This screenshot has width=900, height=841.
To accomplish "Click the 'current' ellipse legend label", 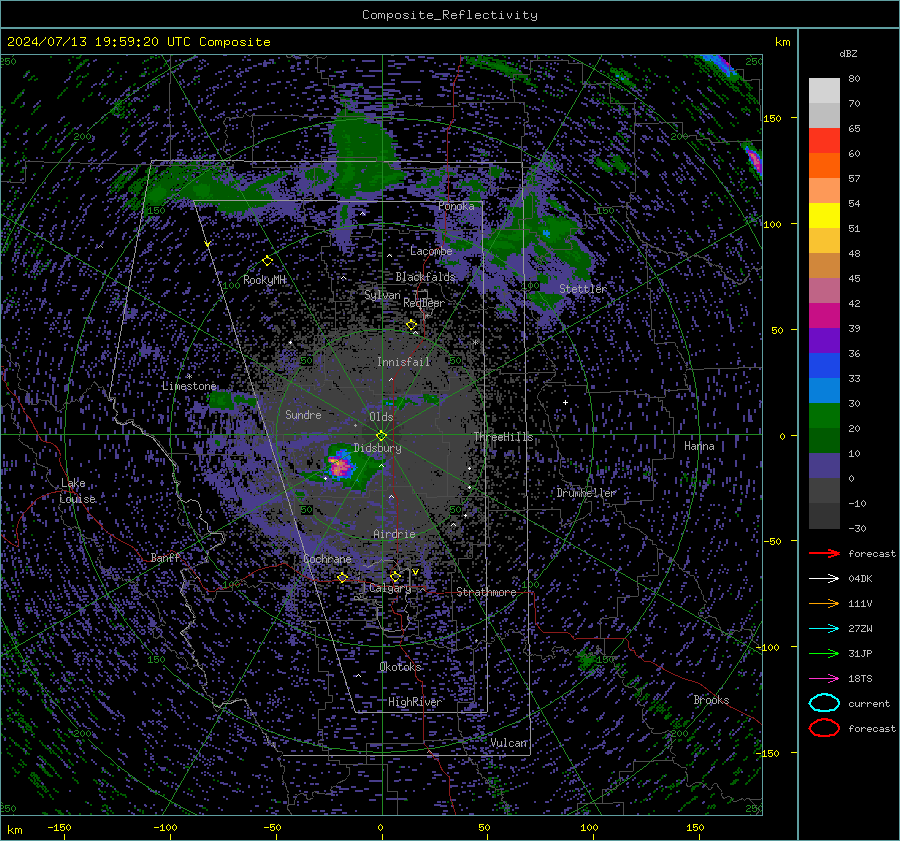I will pyautogui.click(x=869, y=703).
